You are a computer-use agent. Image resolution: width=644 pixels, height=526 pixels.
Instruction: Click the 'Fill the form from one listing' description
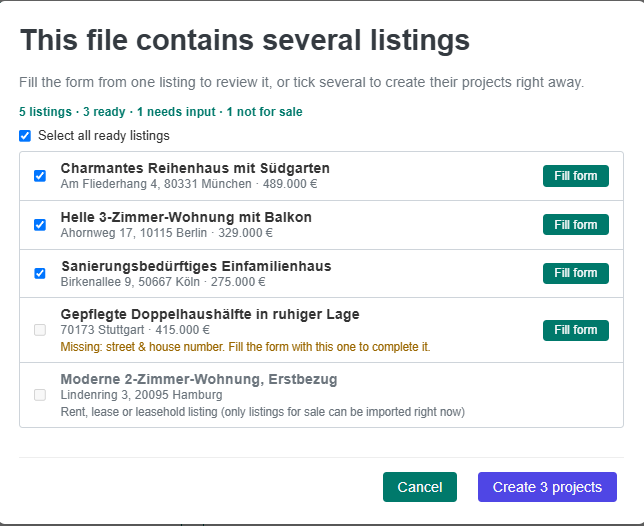pos(301,82)
